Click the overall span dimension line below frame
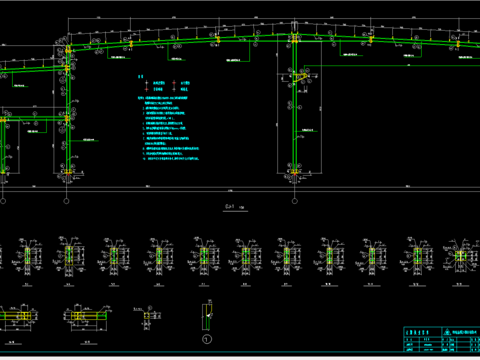 [240, 191]
